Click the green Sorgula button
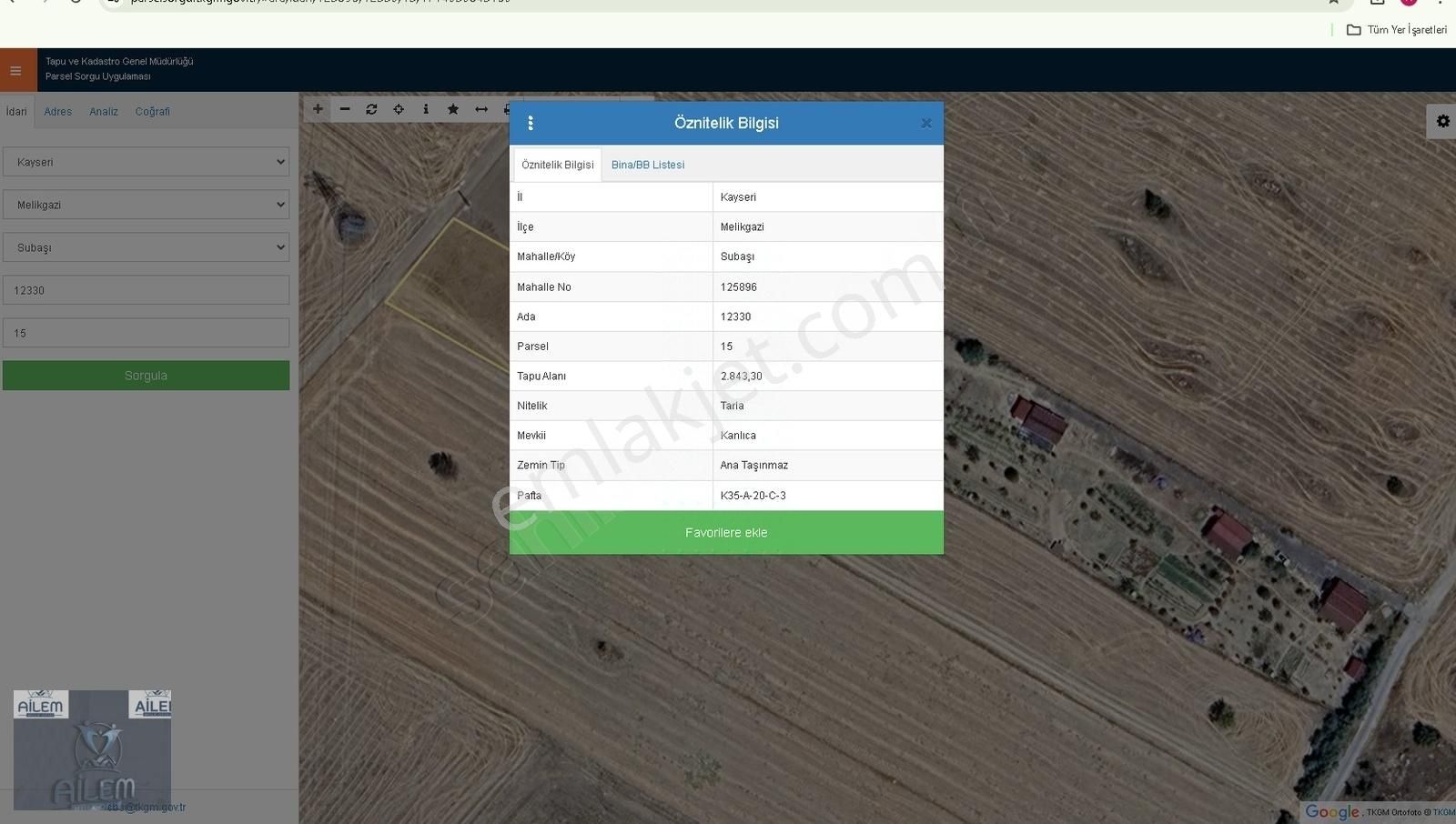This screenshot has width=1456, height=824. [x=146, y=376]
